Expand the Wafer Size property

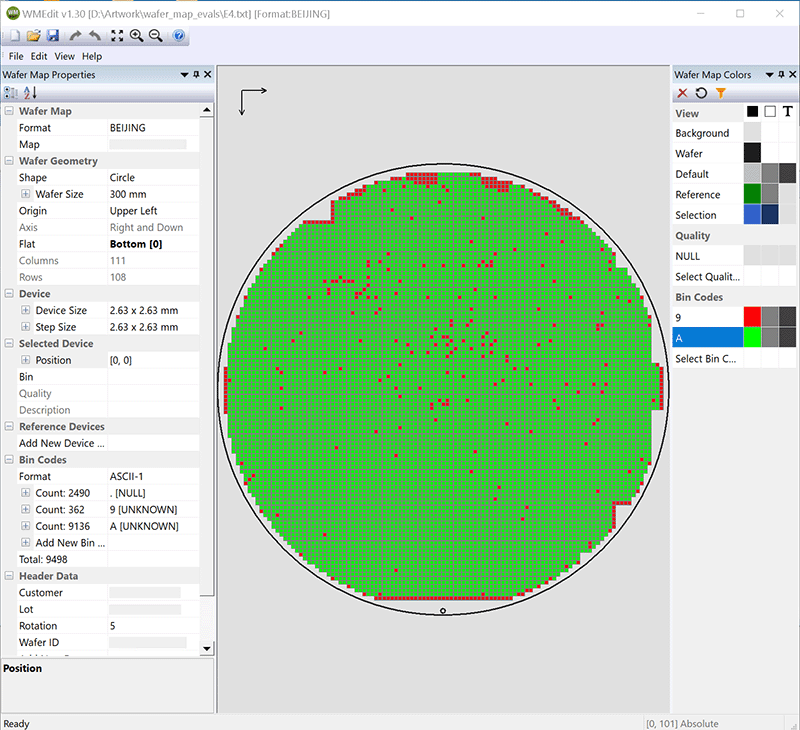click(26, 194)
